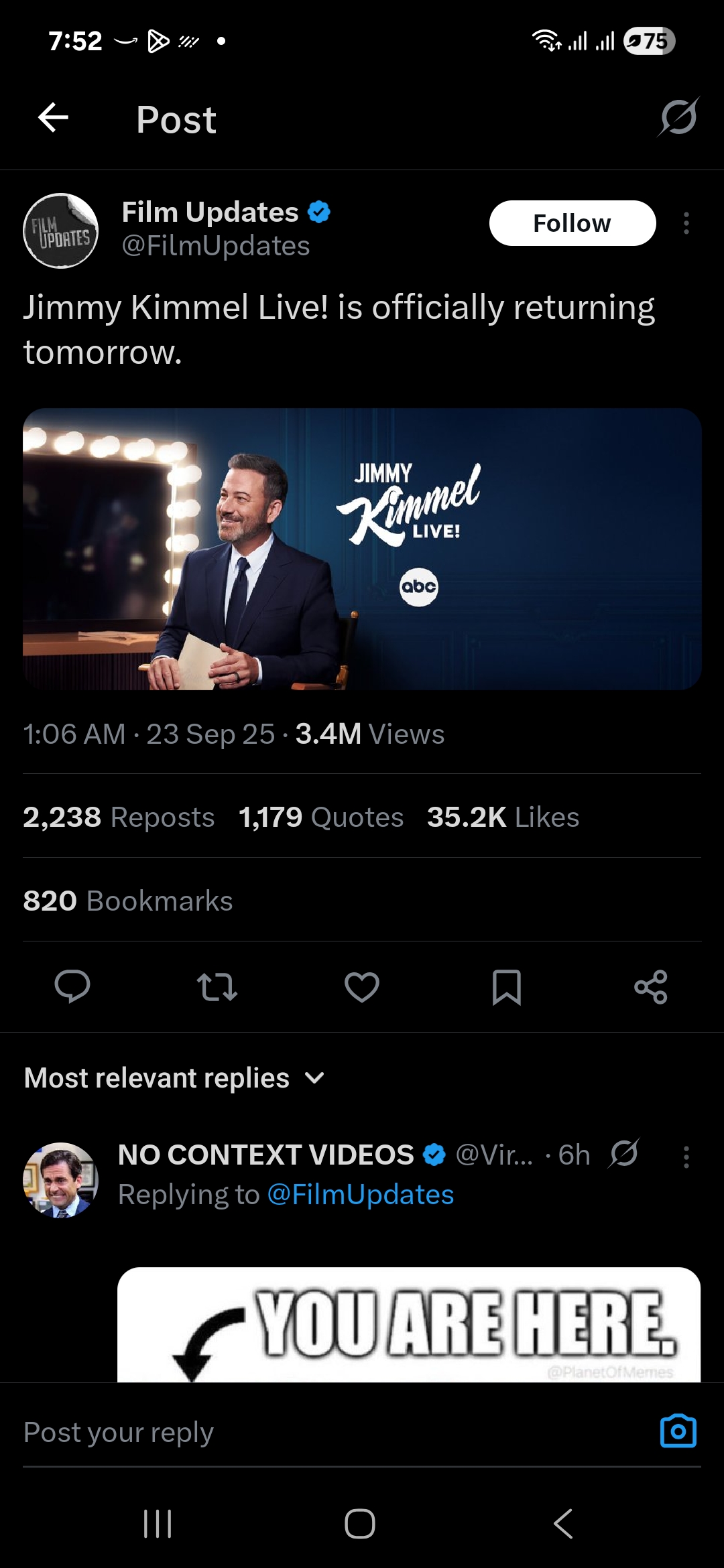Viewport: 724px width, 1568px height.
Task: Open options menu on NO CONTEXT VIDEOS reply
Action: point(686,1155)
